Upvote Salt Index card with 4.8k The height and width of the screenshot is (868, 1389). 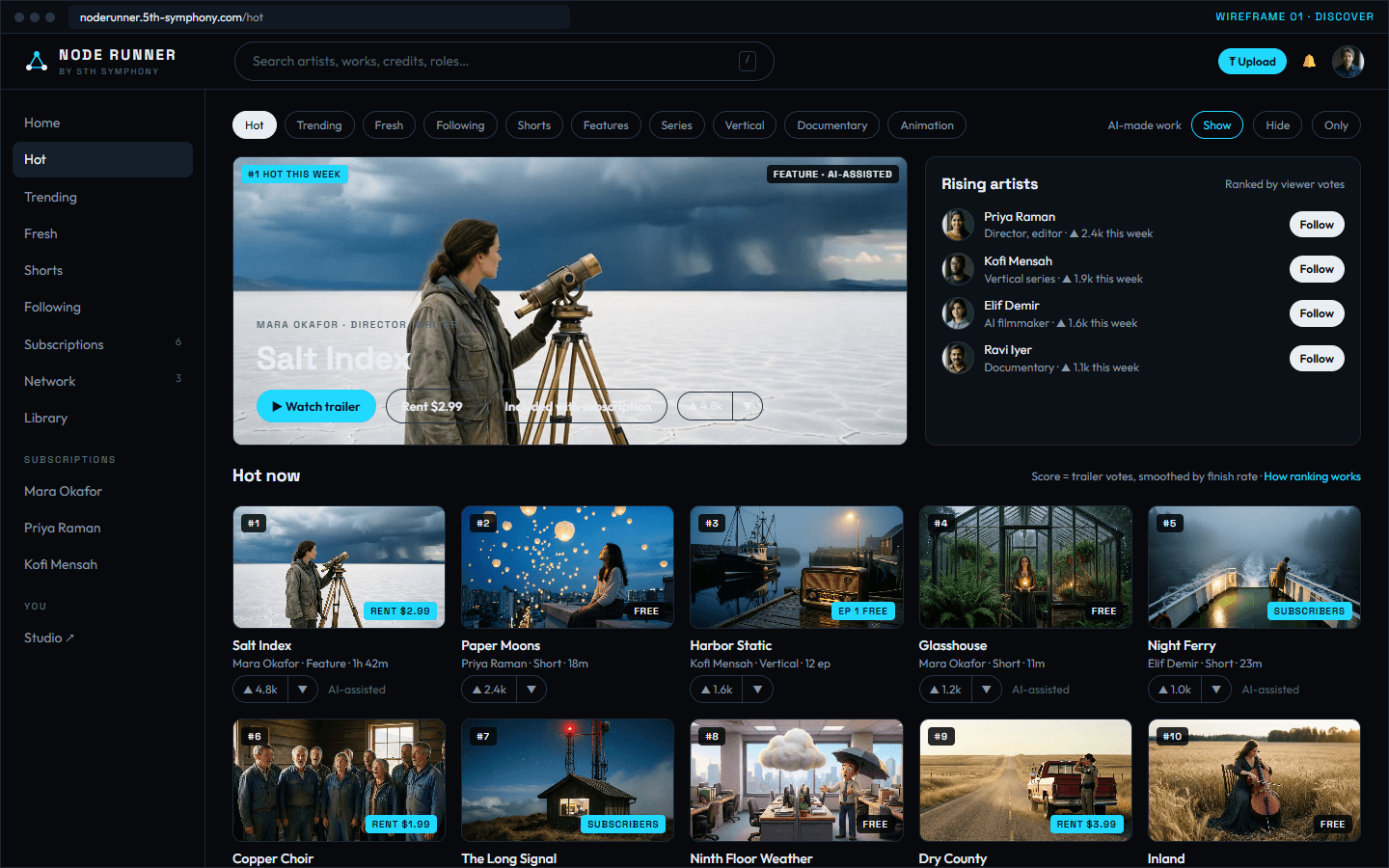(x=260, y=690)
